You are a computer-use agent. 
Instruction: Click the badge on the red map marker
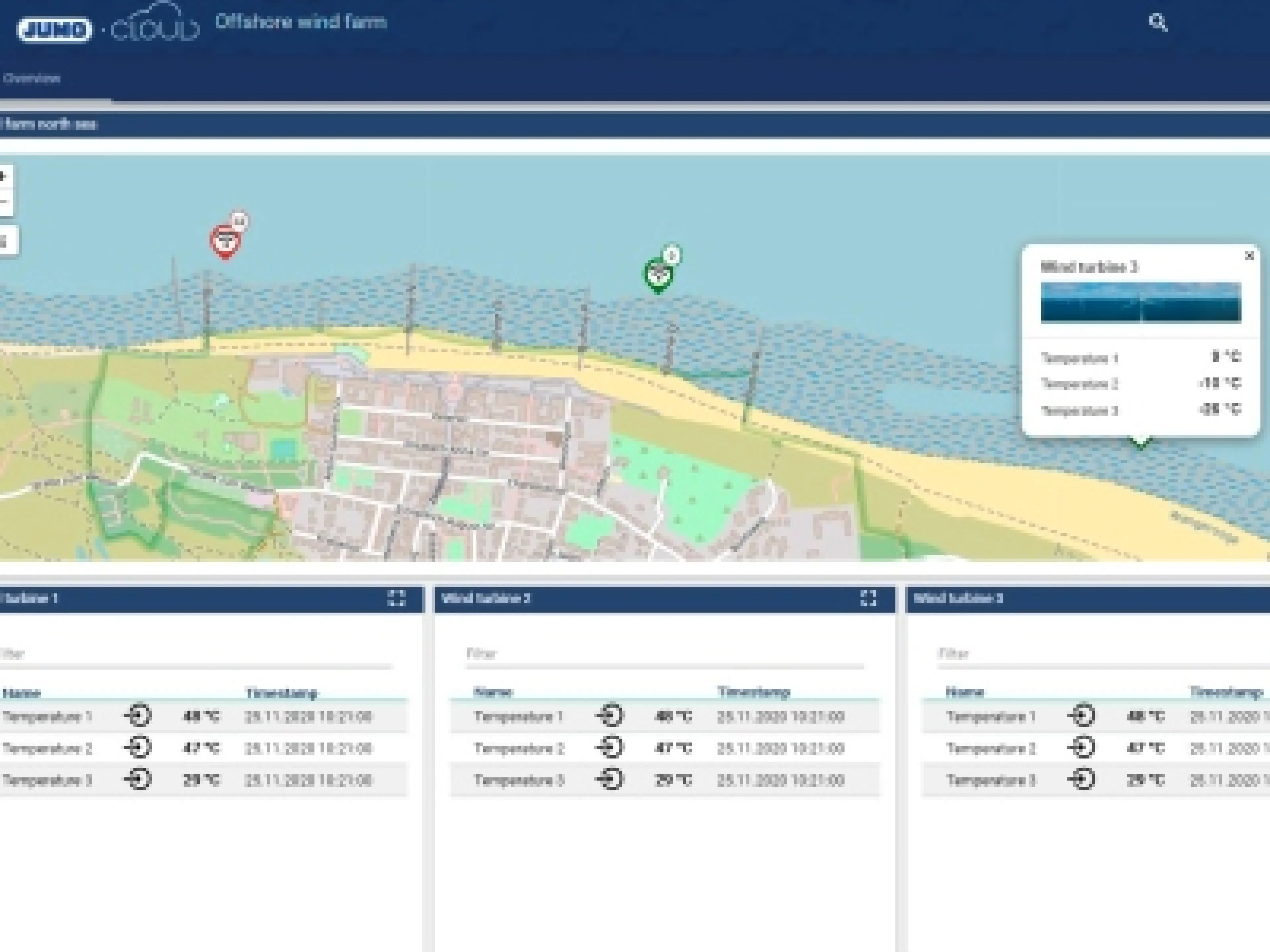click(239, 221)
